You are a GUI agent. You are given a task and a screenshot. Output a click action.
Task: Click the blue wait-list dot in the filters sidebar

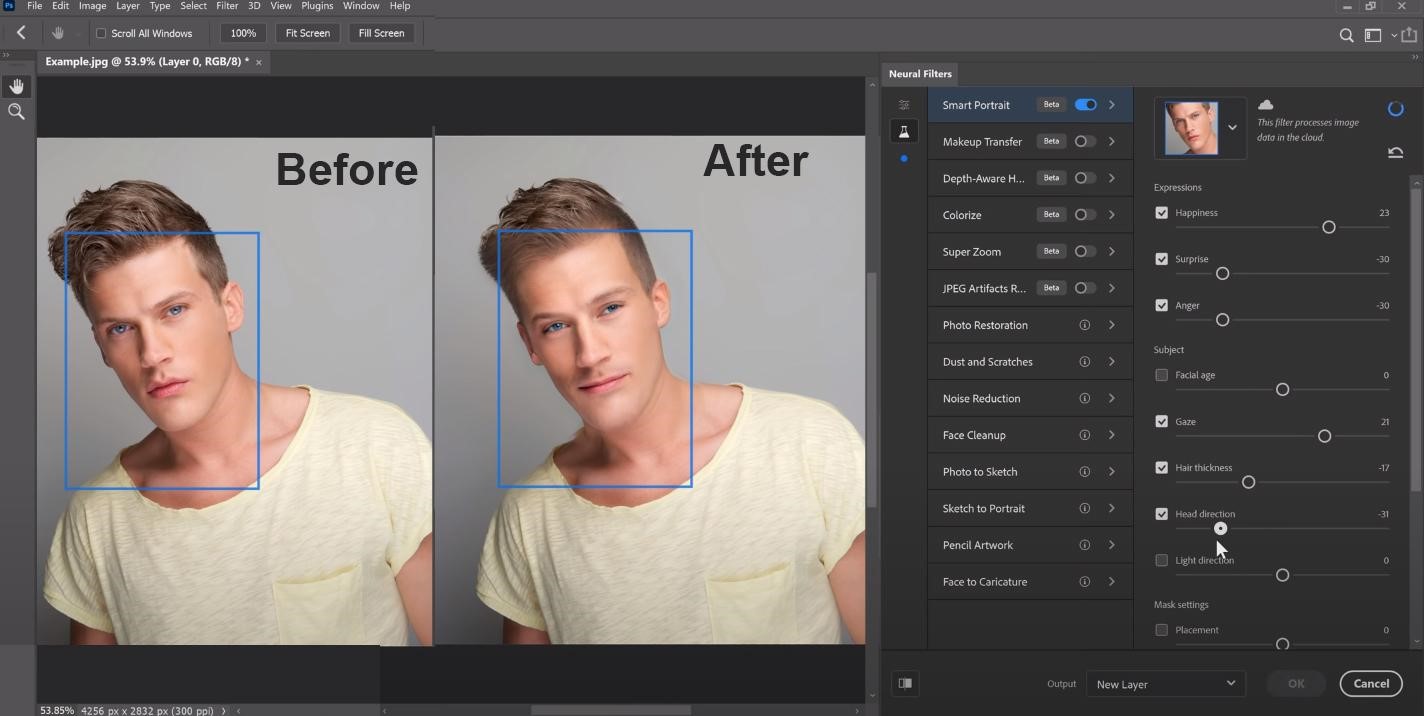click(903, 158)
